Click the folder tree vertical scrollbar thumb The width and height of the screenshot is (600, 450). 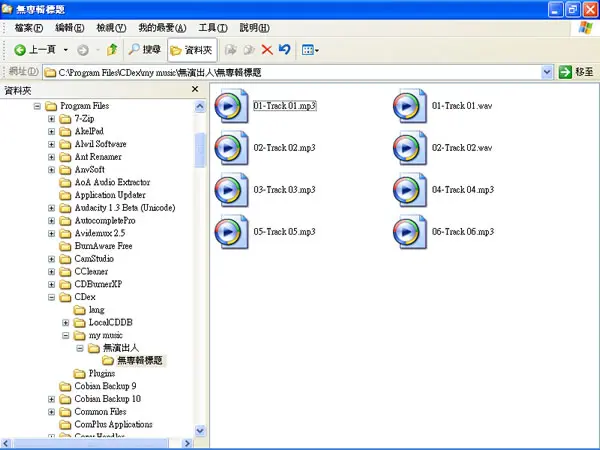[x=200, y=150]
